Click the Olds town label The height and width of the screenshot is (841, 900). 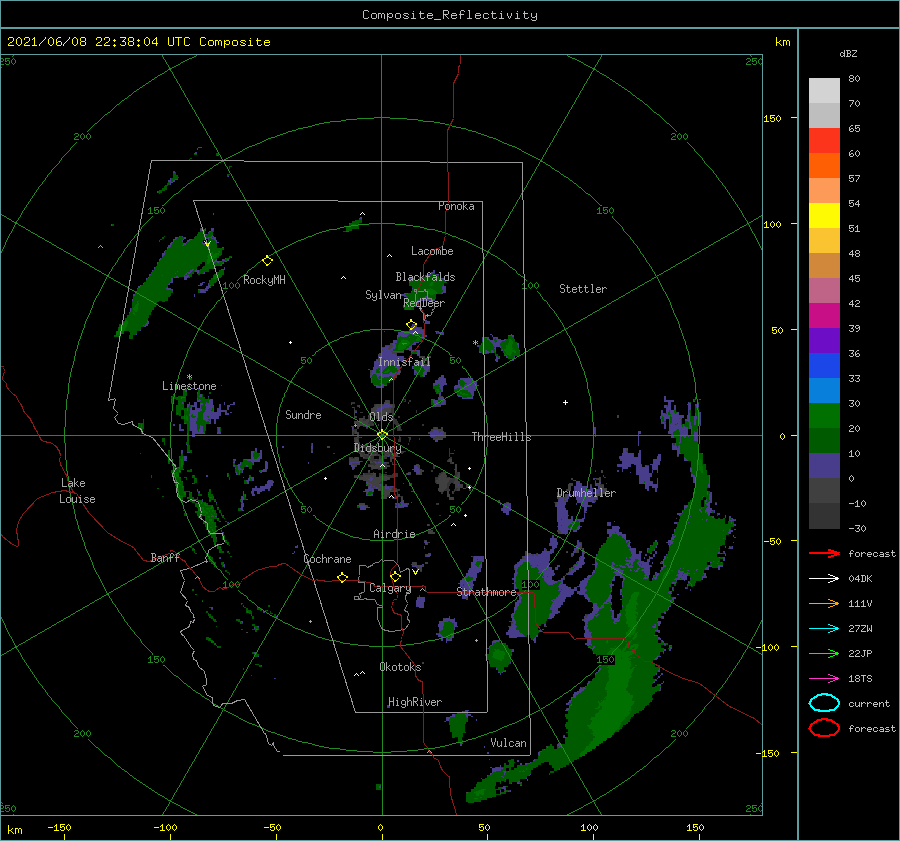(381, 417)
